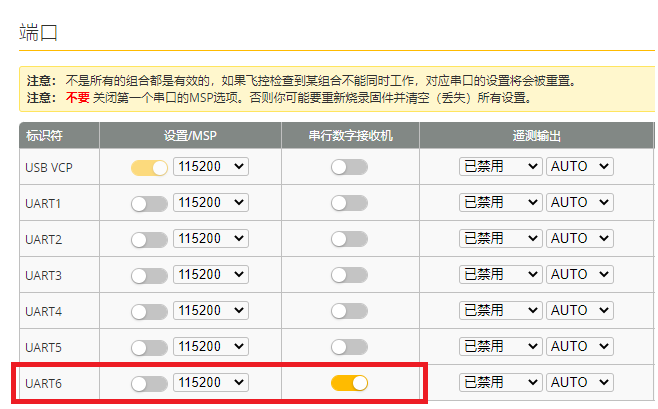Open UART1 115200 baud rate dropdown

point(210,203)
